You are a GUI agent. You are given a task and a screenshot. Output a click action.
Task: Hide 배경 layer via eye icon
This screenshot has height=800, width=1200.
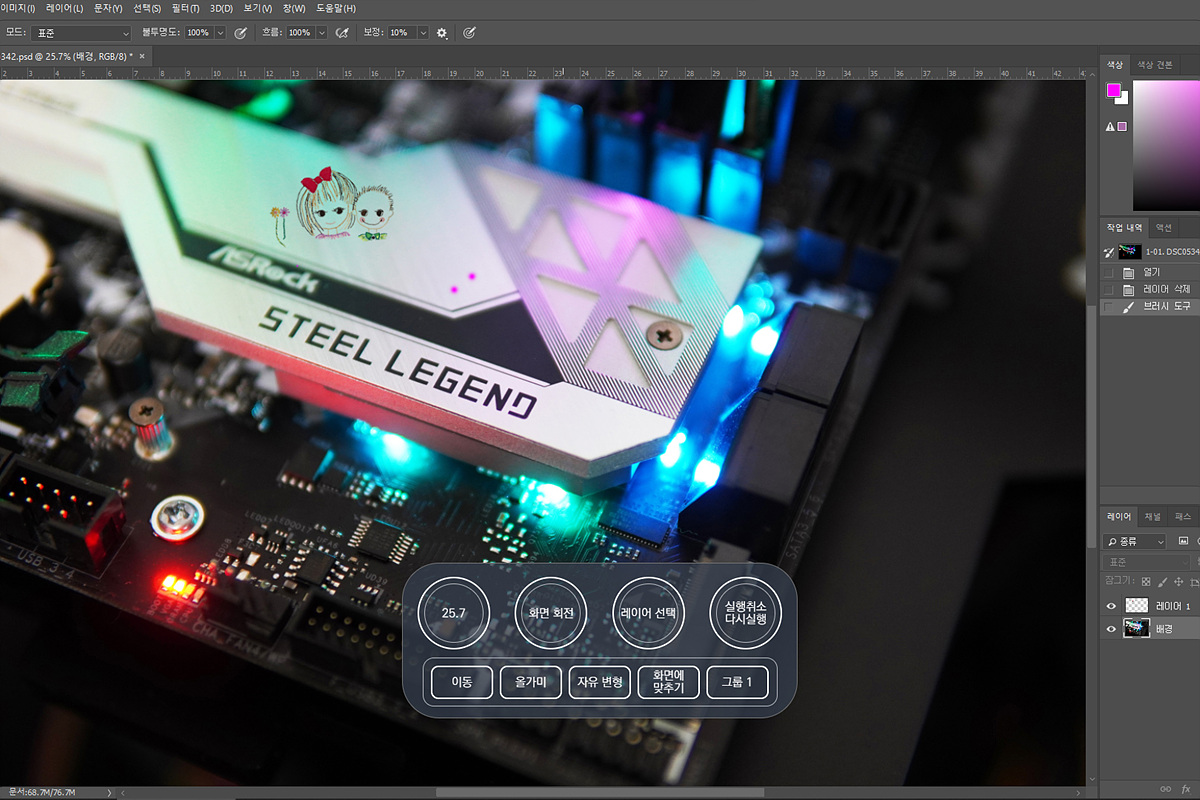click(1111, 629)
